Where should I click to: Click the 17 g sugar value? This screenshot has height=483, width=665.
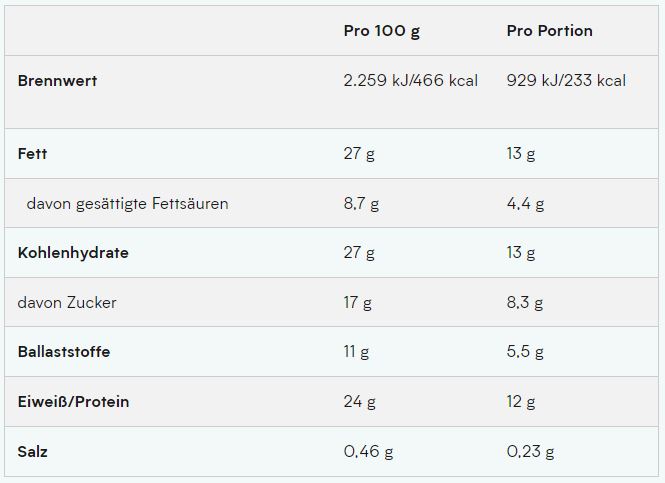357,302
